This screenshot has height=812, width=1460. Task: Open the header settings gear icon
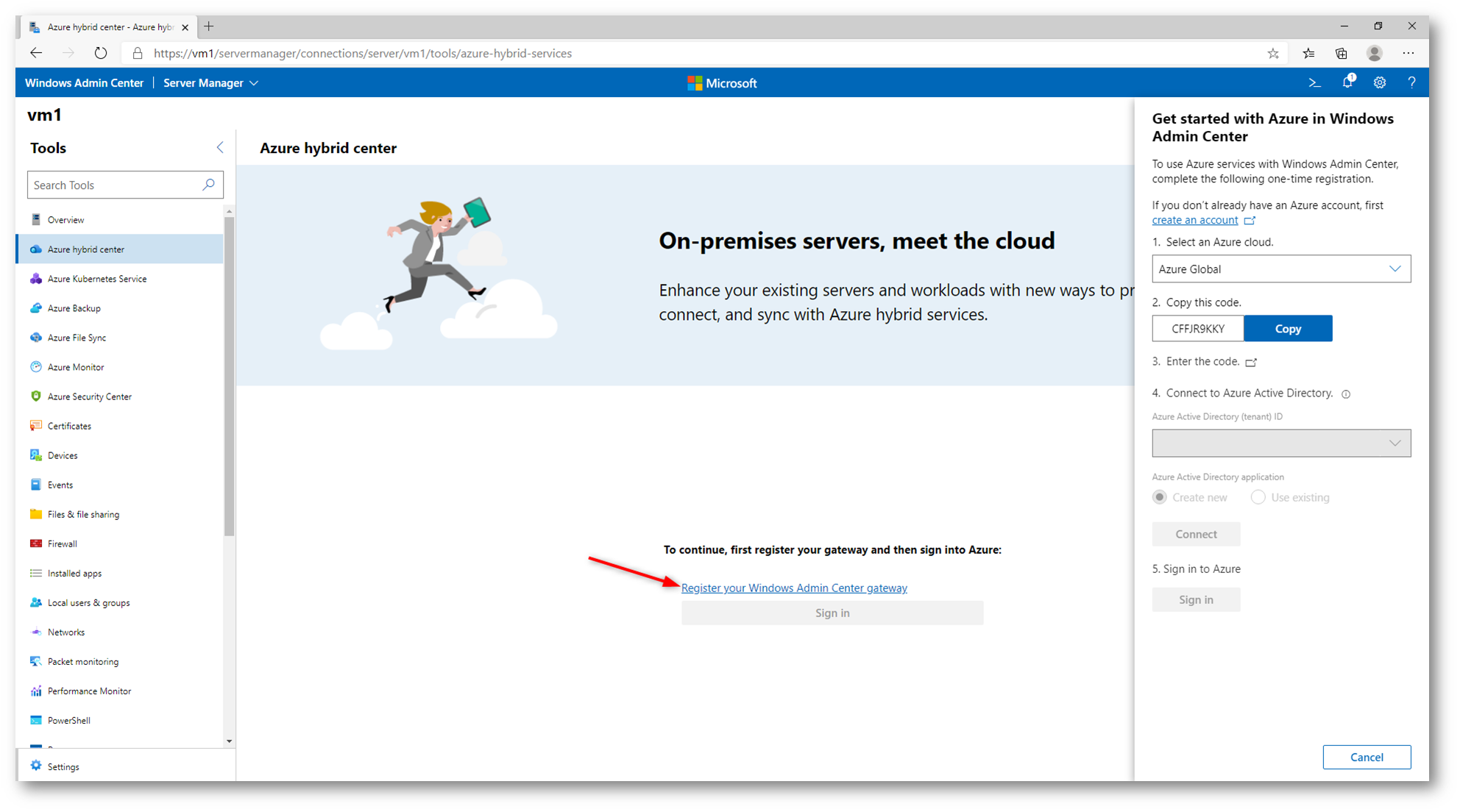(1380, 82)
